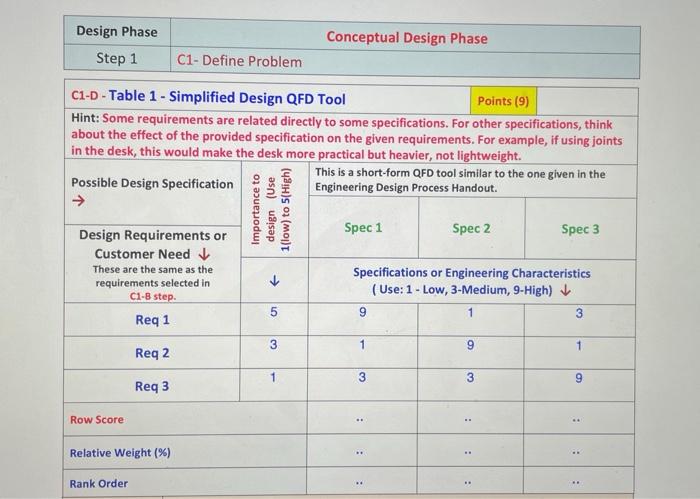Click Relative Weight cell under Spec 3
This screenshot has width=700, height=499.
[579, 452]
